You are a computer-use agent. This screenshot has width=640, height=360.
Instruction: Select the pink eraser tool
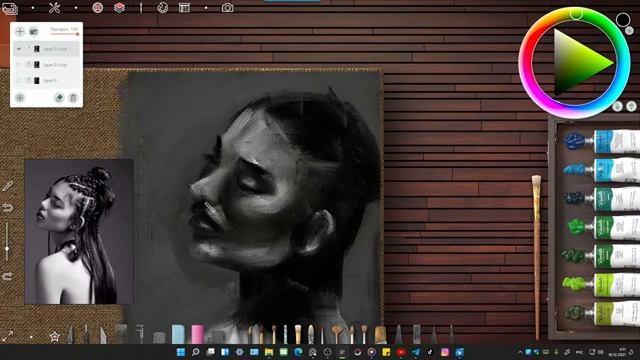[x=198, y=334]
